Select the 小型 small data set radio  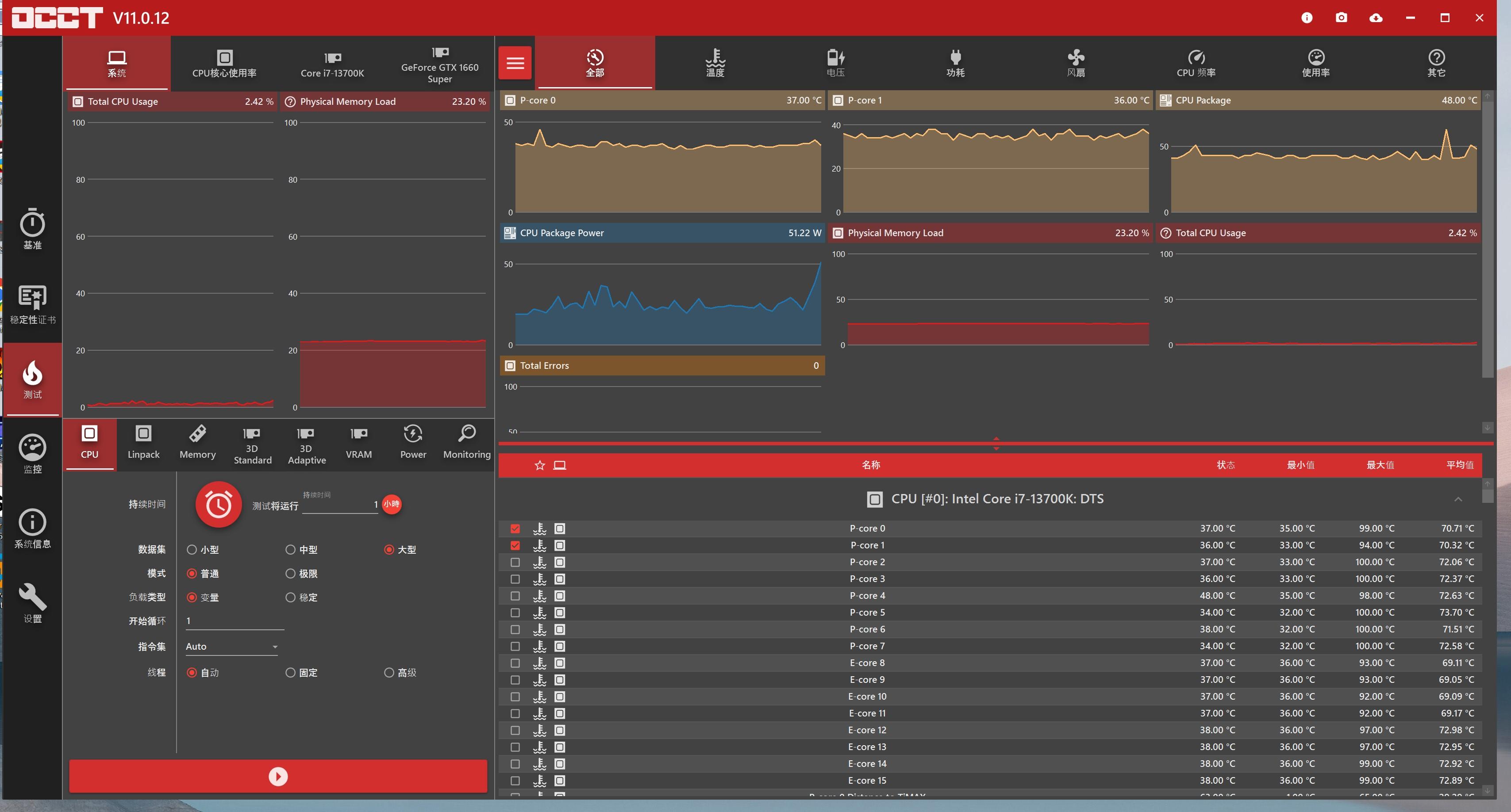191,549
